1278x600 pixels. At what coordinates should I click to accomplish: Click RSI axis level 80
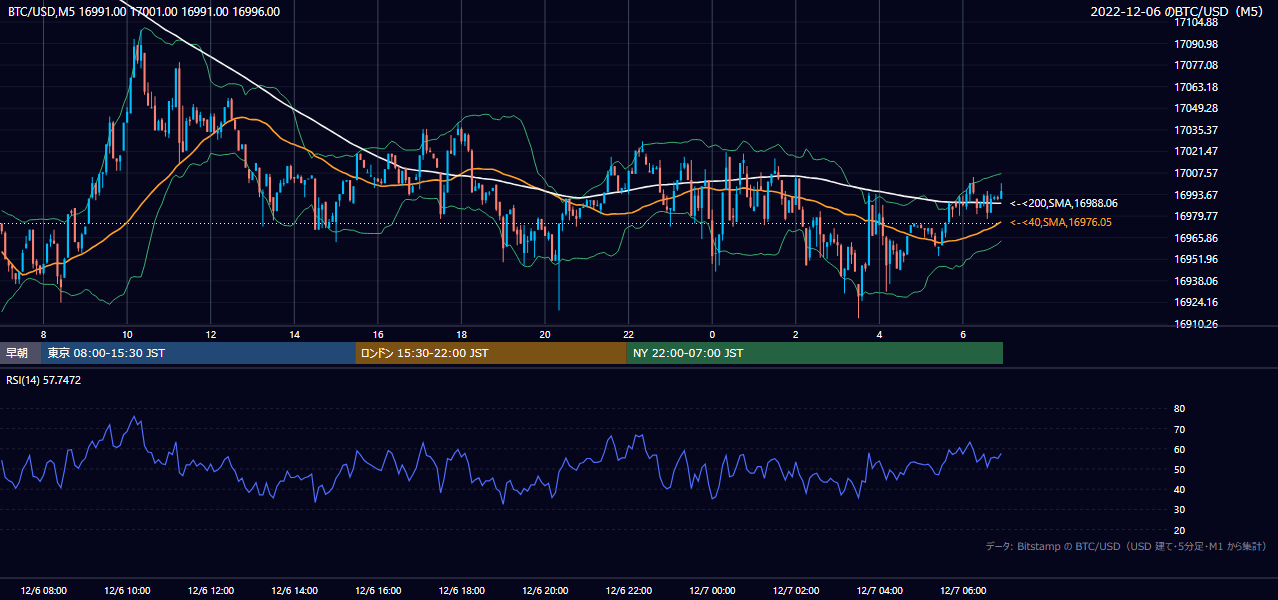click(x=1180, y=409)
